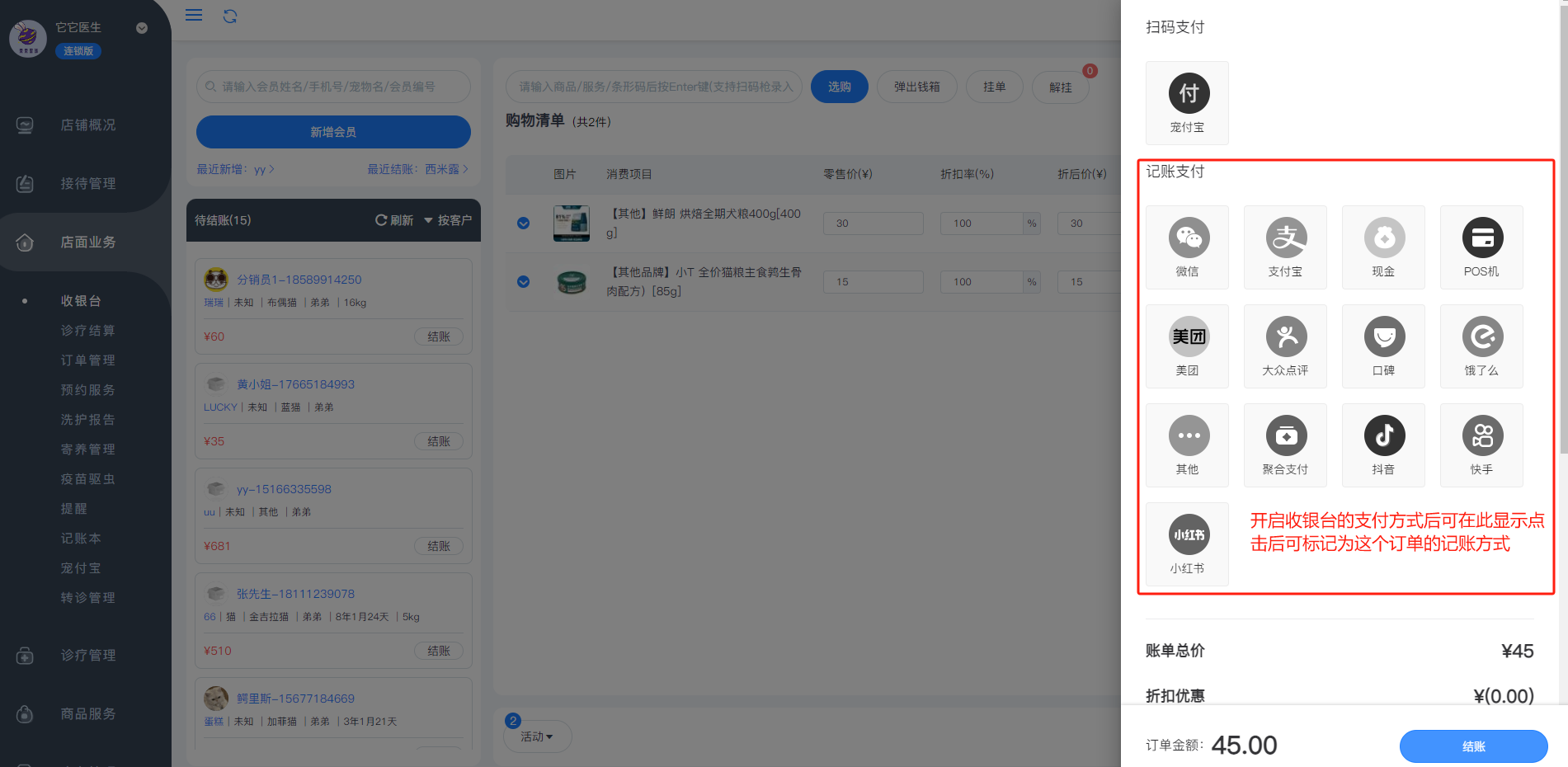
Task: Toggle the hamburger menu icon
Action: coord(194,16)
